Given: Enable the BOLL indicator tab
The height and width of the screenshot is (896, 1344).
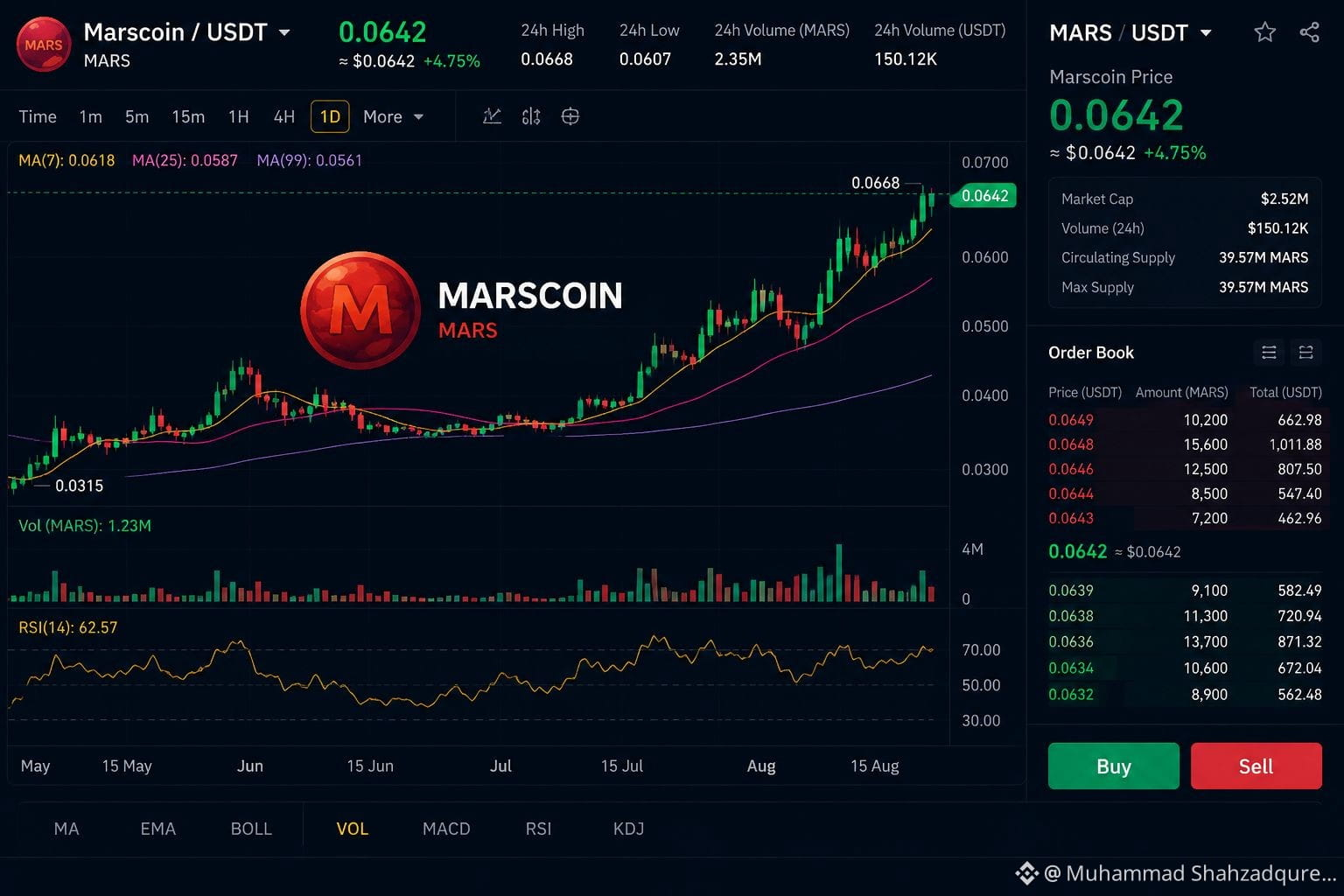Looking at the screenshot, I should [251, 829].
